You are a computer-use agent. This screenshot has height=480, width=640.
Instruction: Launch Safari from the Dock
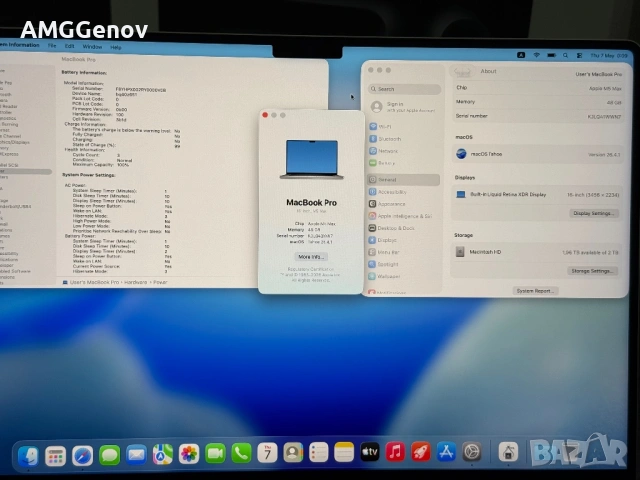[82, 455]
